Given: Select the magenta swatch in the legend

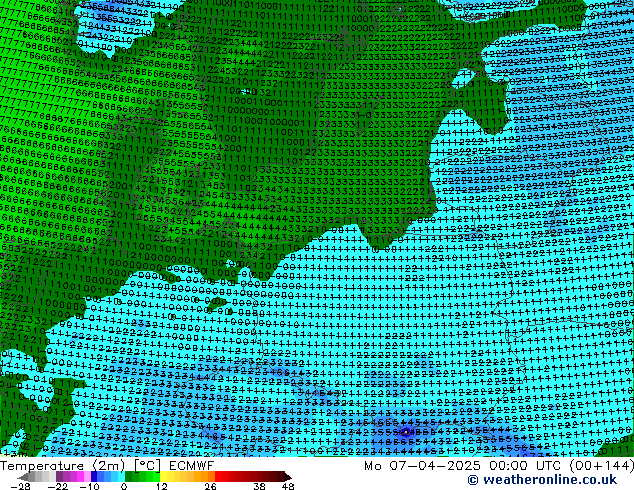Looking at the screenshot, I should (x=80, y=476).
